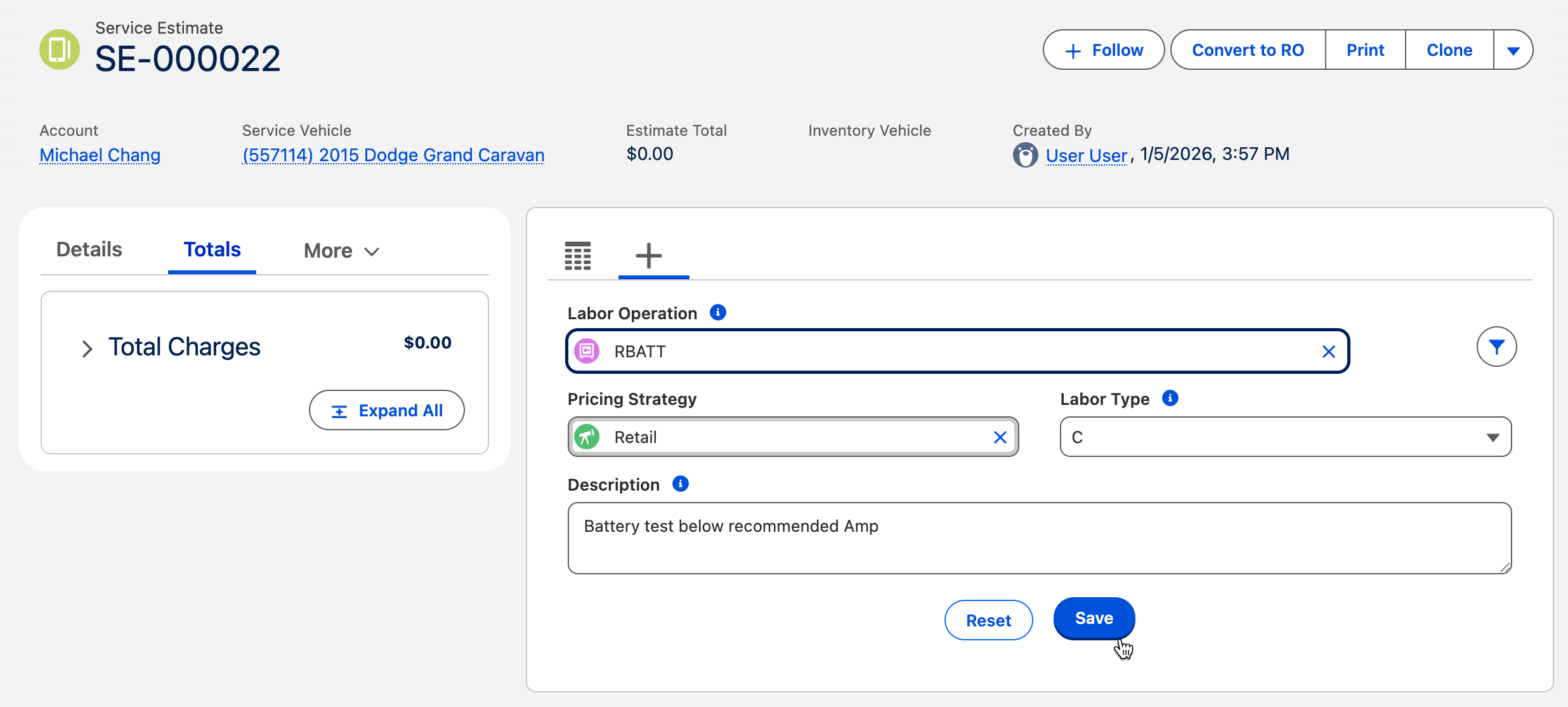
Task: Click the Labor Operation lookup field
Action: click(x=958, y=351)
